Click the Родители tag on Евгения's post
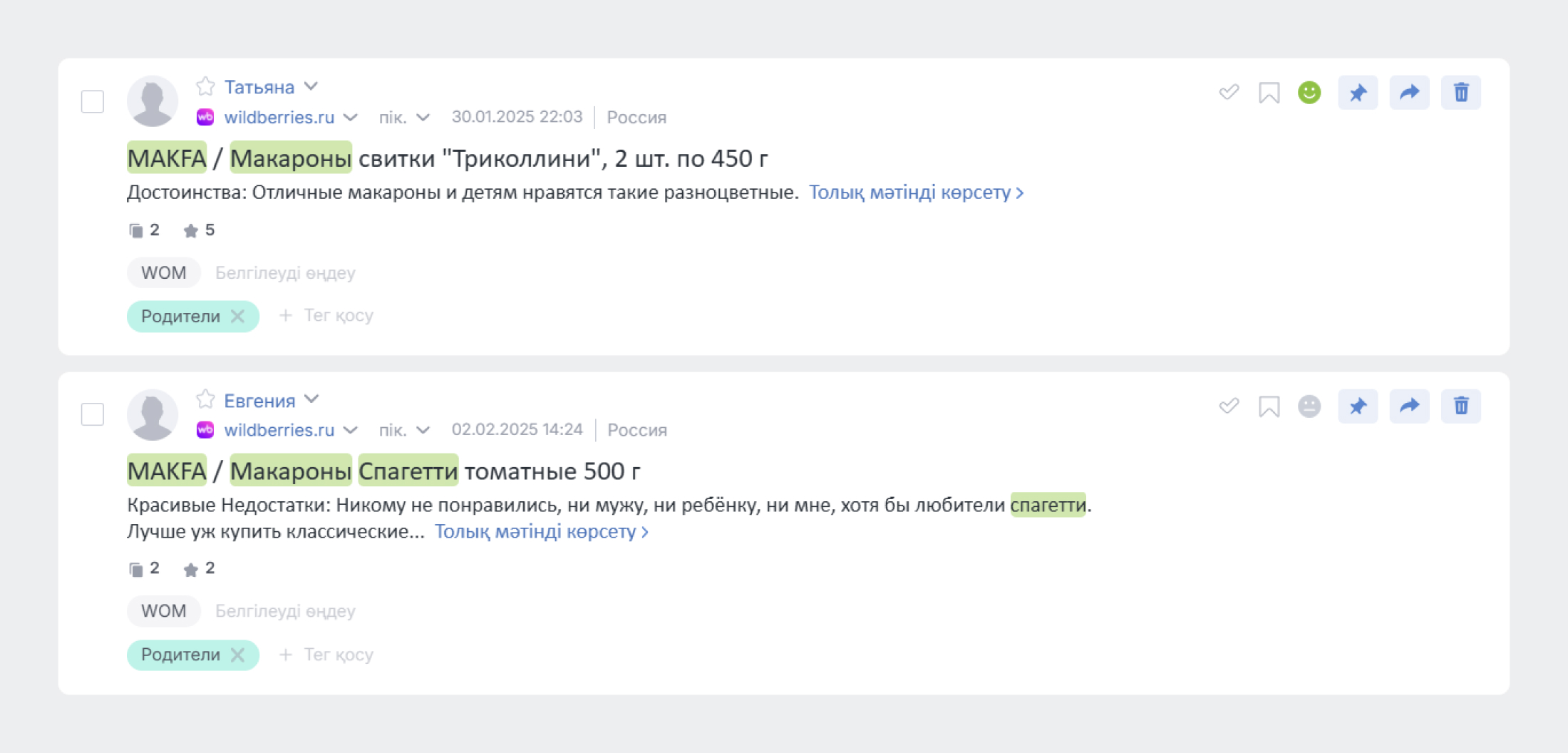Screen dimensions: 1568x753 (x=180, y=655)
